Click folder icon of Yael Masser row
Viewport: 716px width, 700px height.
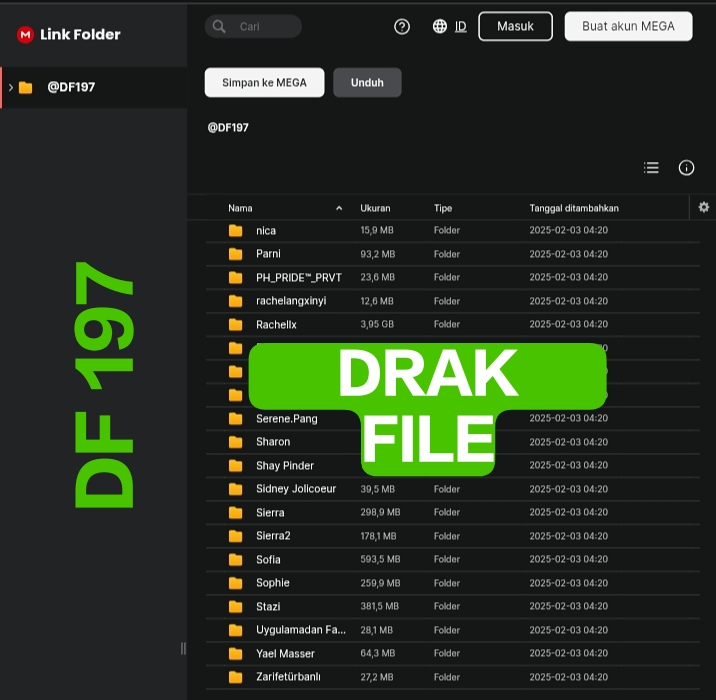[x=236, y=653]
